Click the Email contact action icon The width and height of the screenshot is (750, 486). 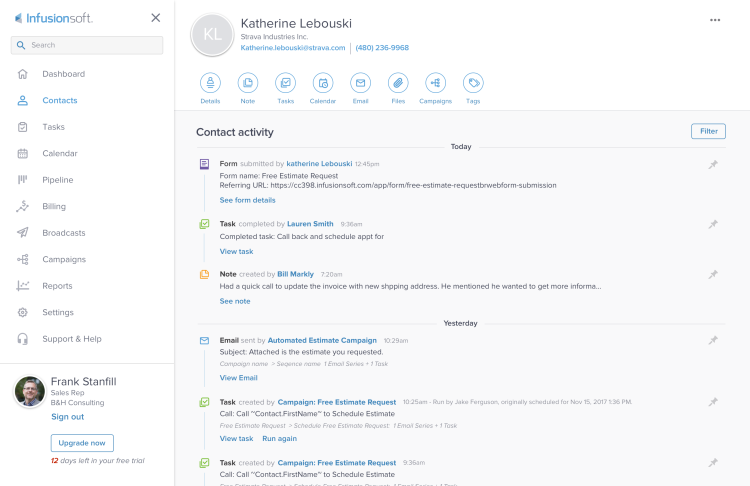tap(361, 83)
